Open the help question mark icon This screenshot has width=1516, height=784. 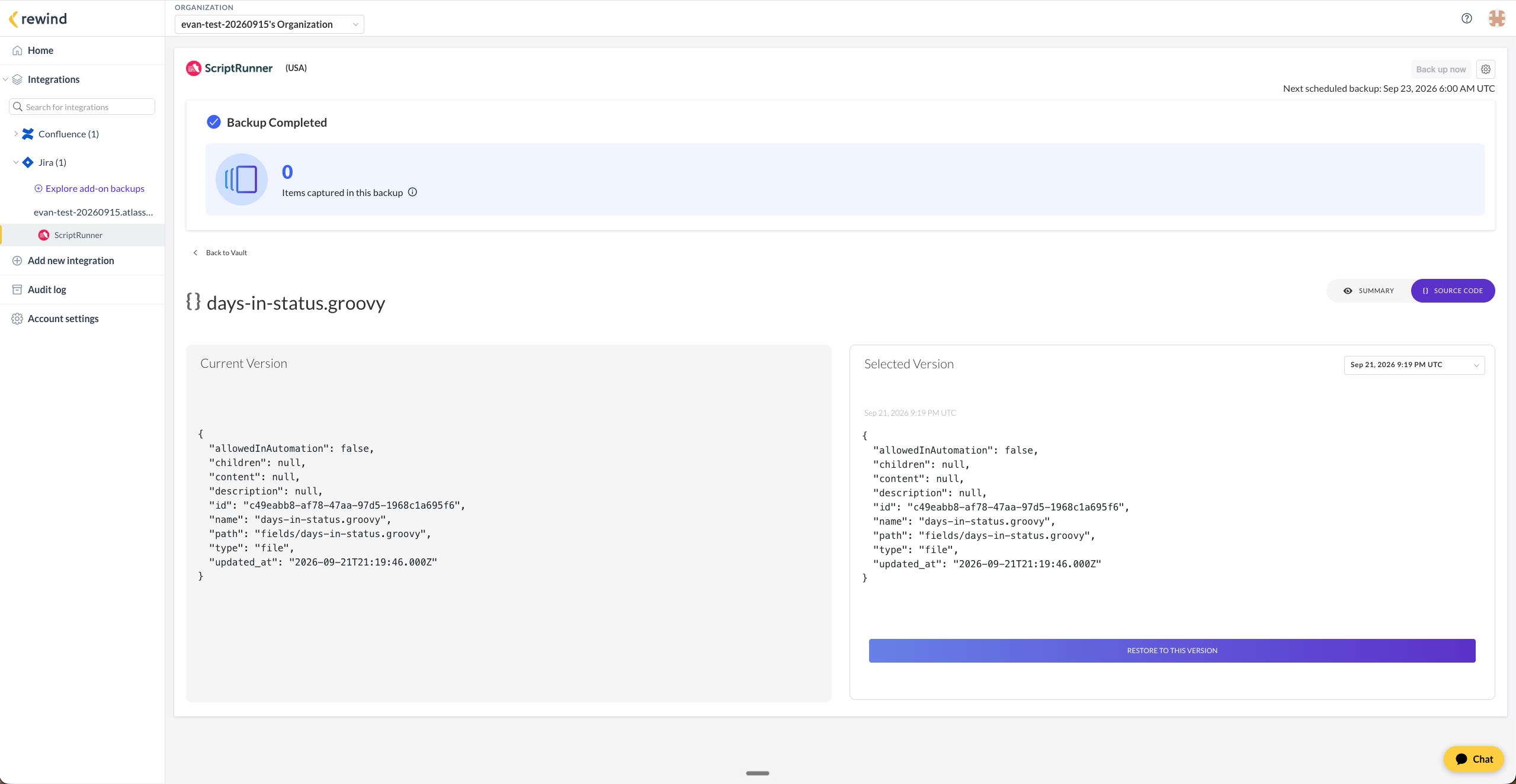[x=1467, y=18]
